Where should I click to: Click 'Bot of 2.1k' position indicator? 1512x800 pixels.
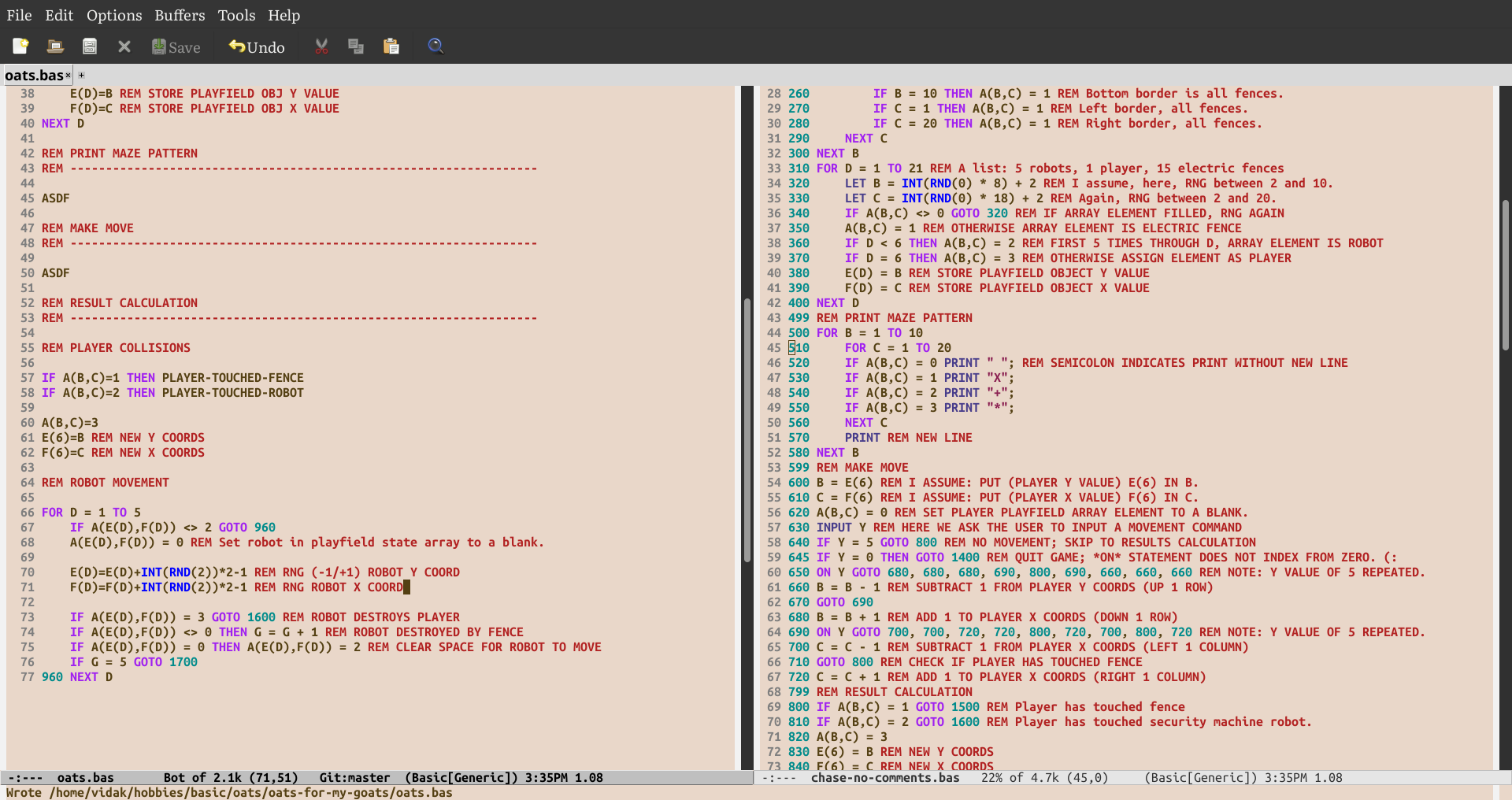click(202, 777)
